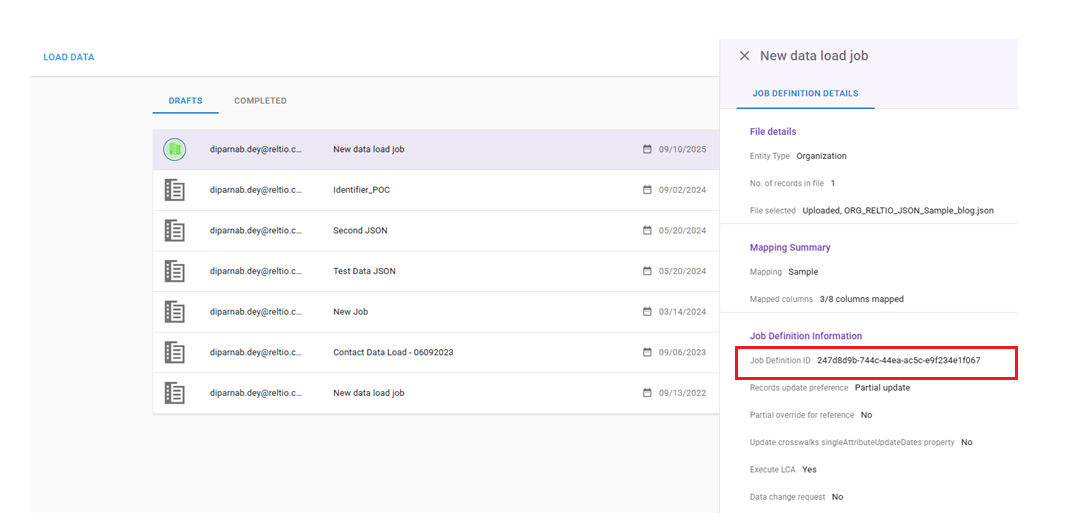Select the New Job draft
Image resolution: width=1066 pixels, height=521 pixels.
pyautogui.click(x=436, y=312)
